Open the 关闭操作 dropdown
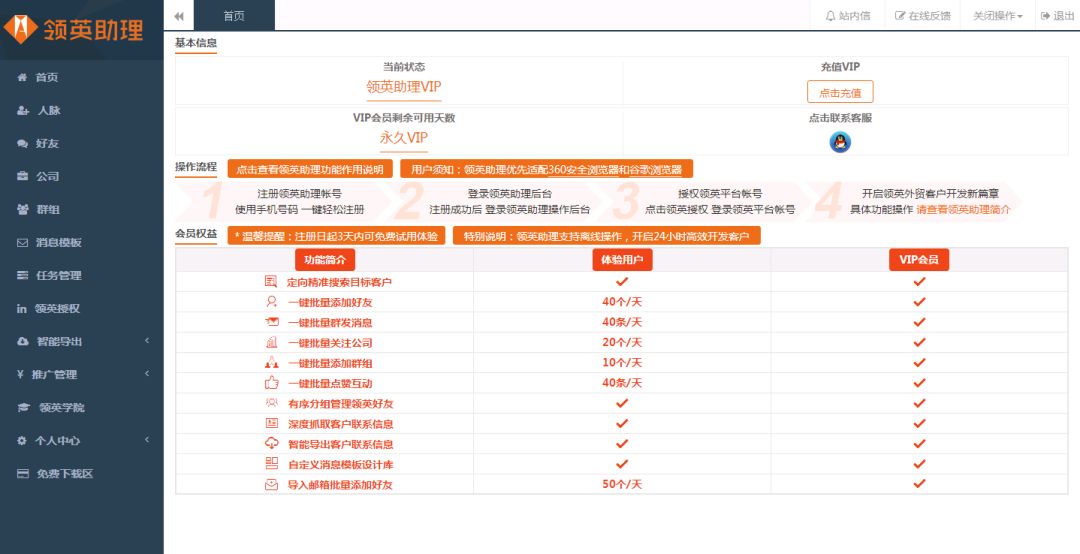1080x554 pixels. click(x=997, y=16)
